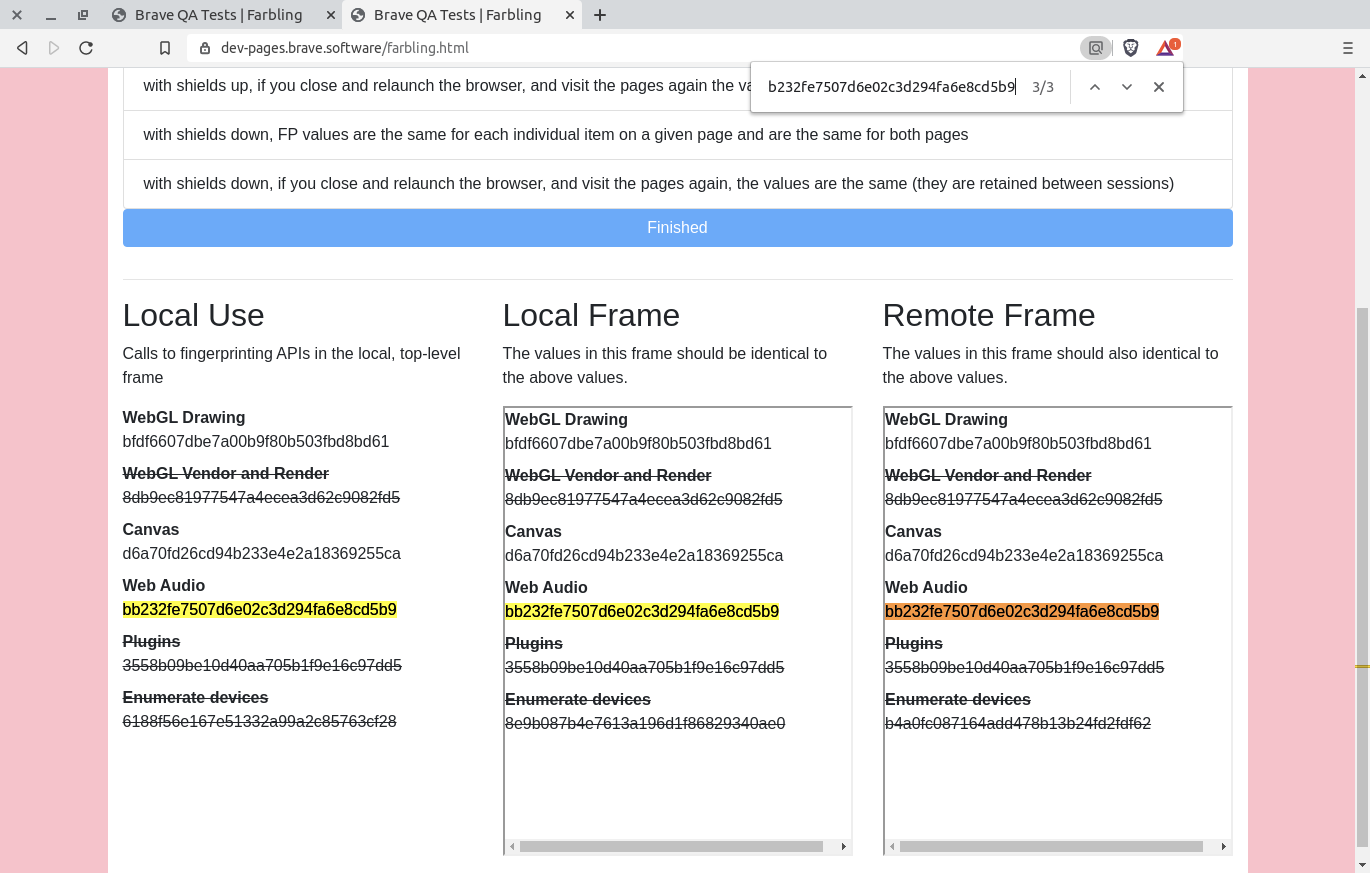Click Local Use Web Audio hash value

pyautogui.click(x=260, y=610)
